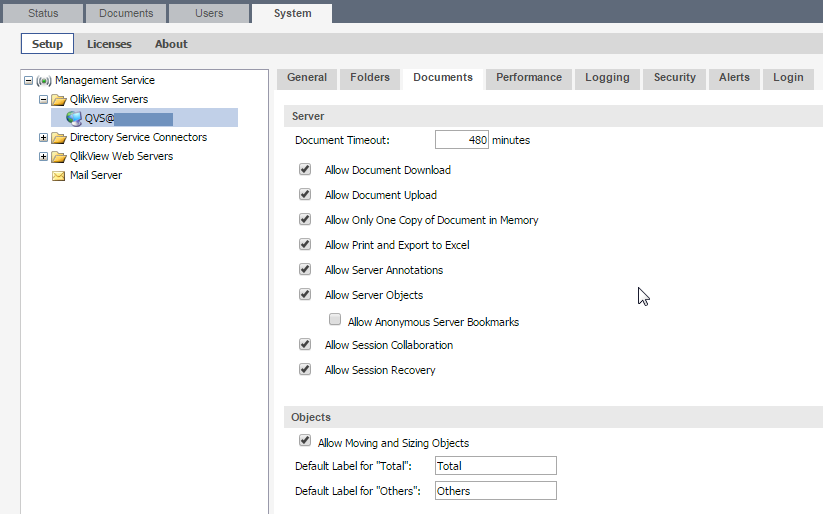Select the QlikView Web Servers label

click(121, 156)
